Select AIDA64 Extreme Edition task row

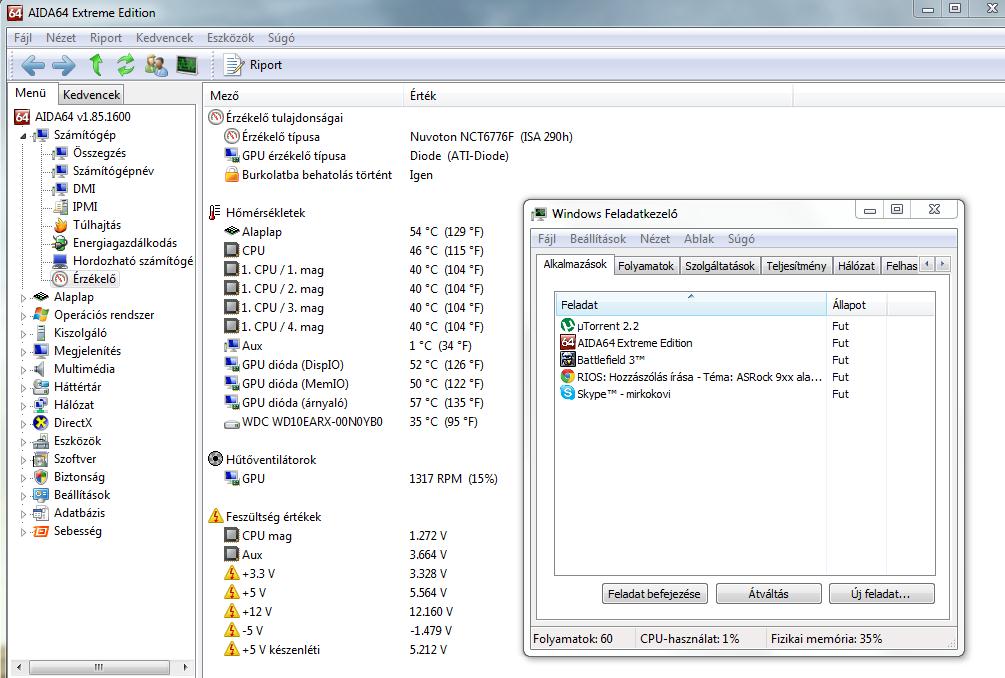pyautogui.click(x=745, y=343)
